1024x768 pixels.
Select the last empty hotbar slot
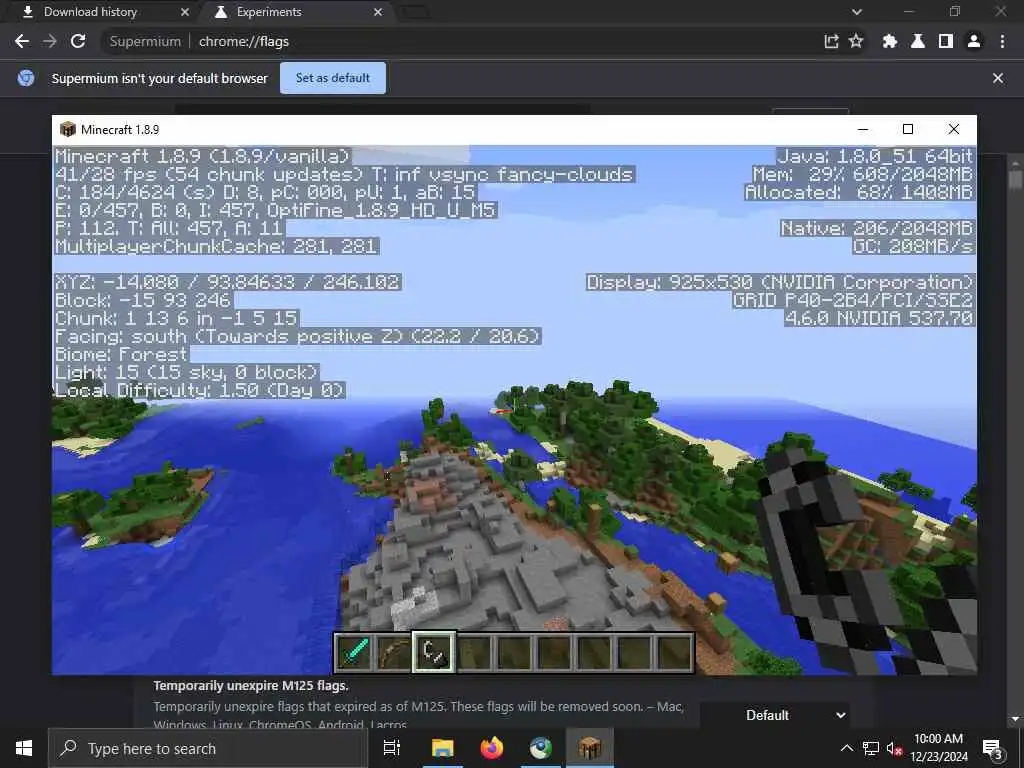pos(674,652)
